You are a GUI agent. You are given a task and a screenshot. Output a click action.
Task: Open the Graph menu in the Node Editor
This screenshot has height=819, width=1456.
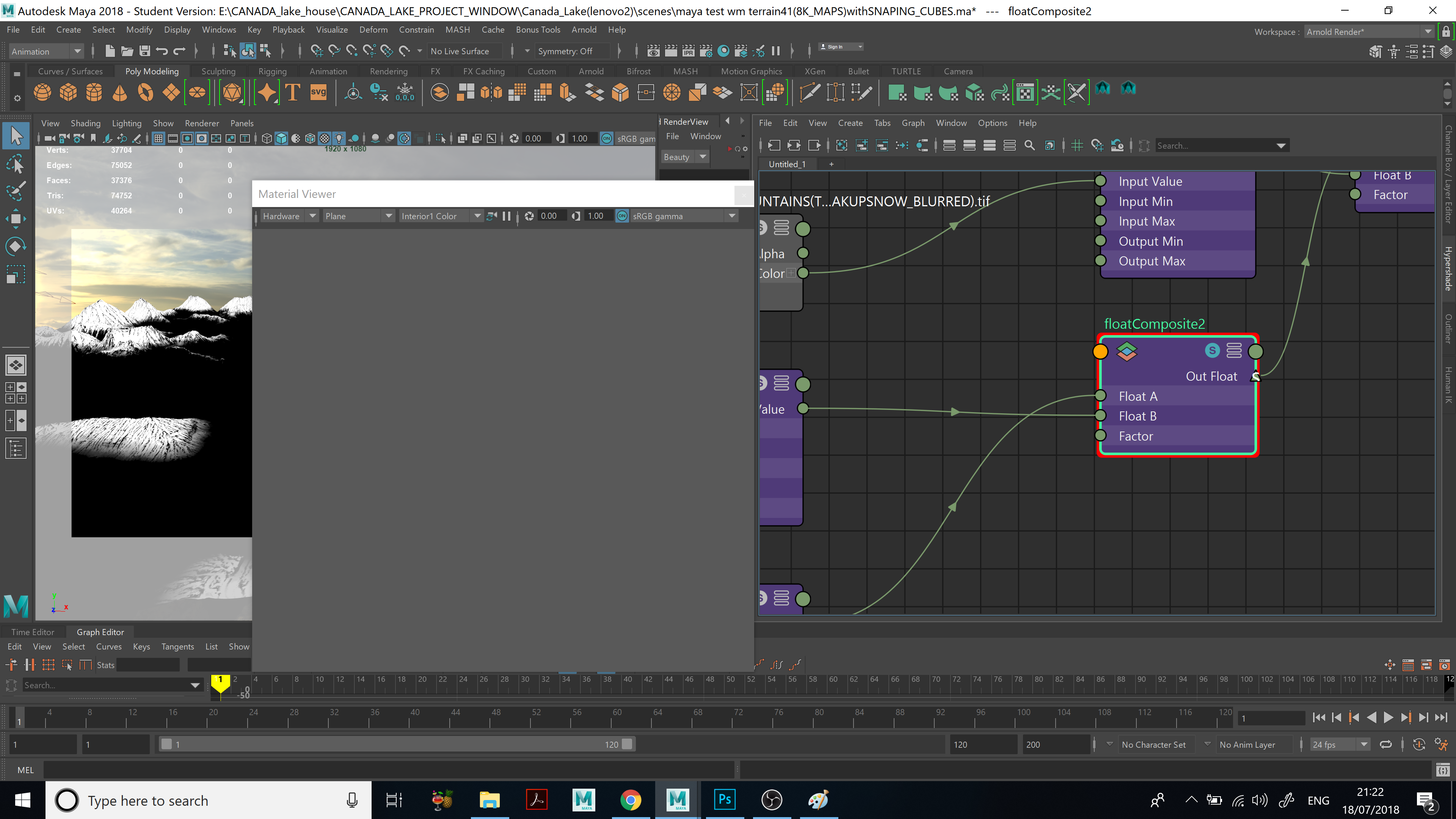point(913,122)
